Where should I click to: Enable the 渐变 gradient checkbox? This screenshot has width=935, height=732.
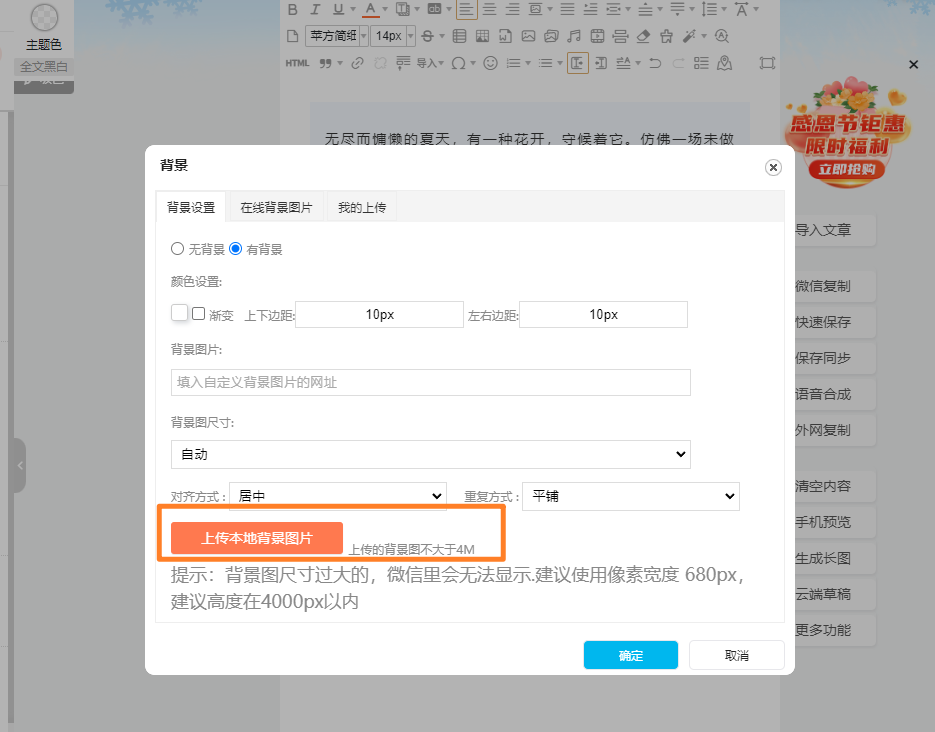[x=199, y=314]
